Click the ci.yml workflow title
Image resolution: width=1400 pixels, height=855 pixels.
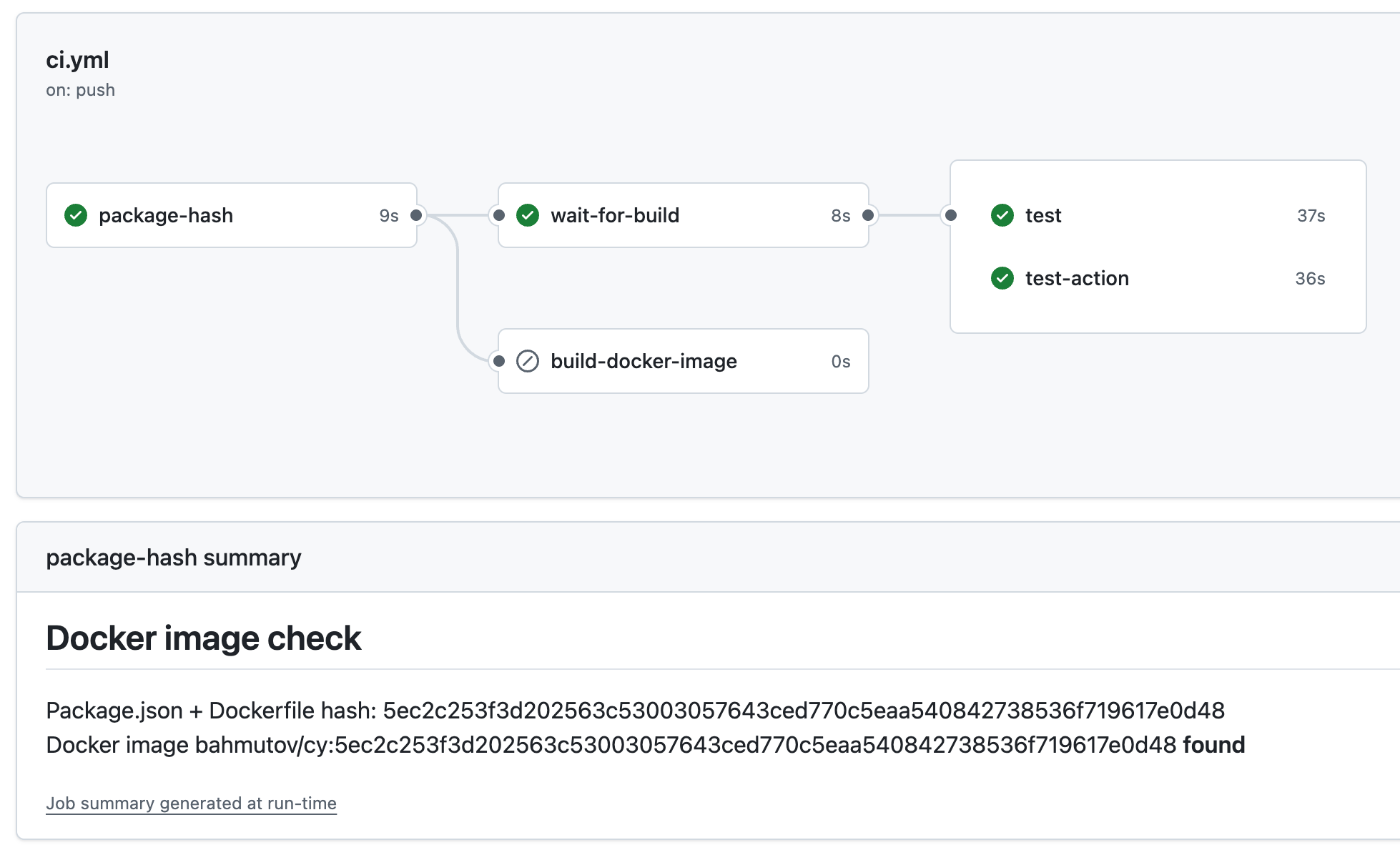(x=77, y=60)
